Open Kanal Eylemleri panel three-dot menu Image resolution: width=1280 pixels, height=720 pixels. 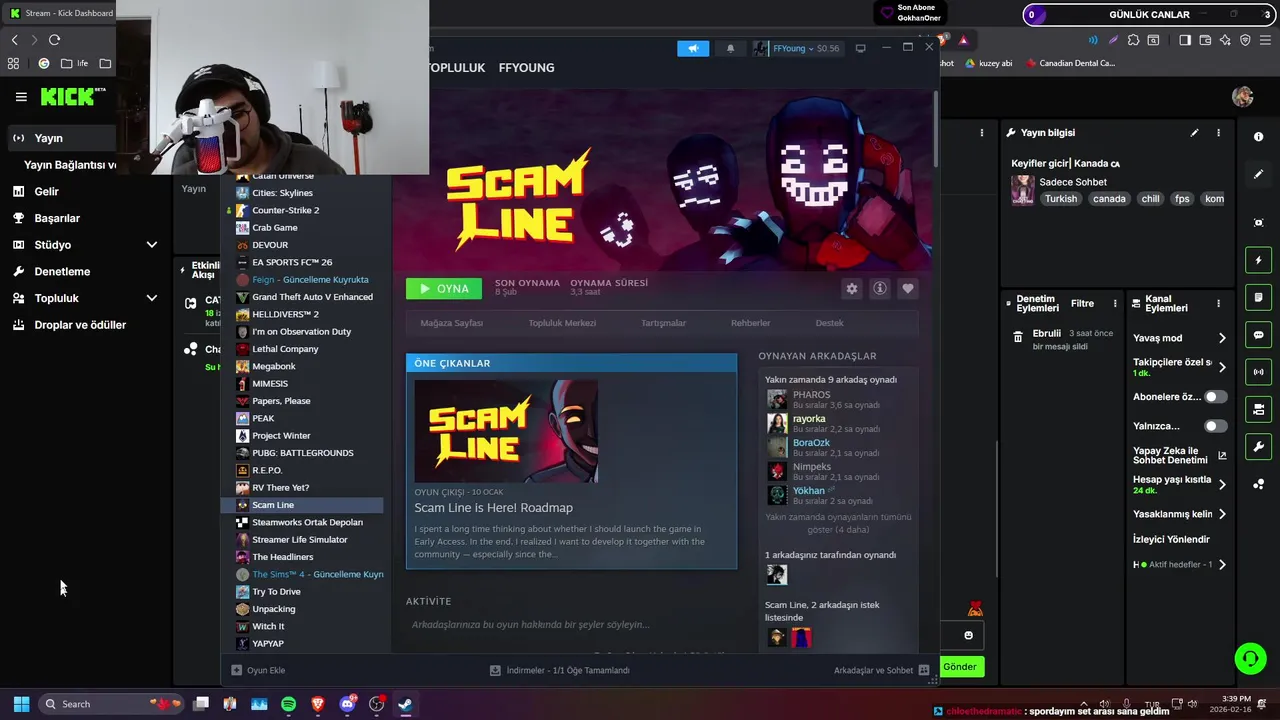click(x=1218, y=303)
